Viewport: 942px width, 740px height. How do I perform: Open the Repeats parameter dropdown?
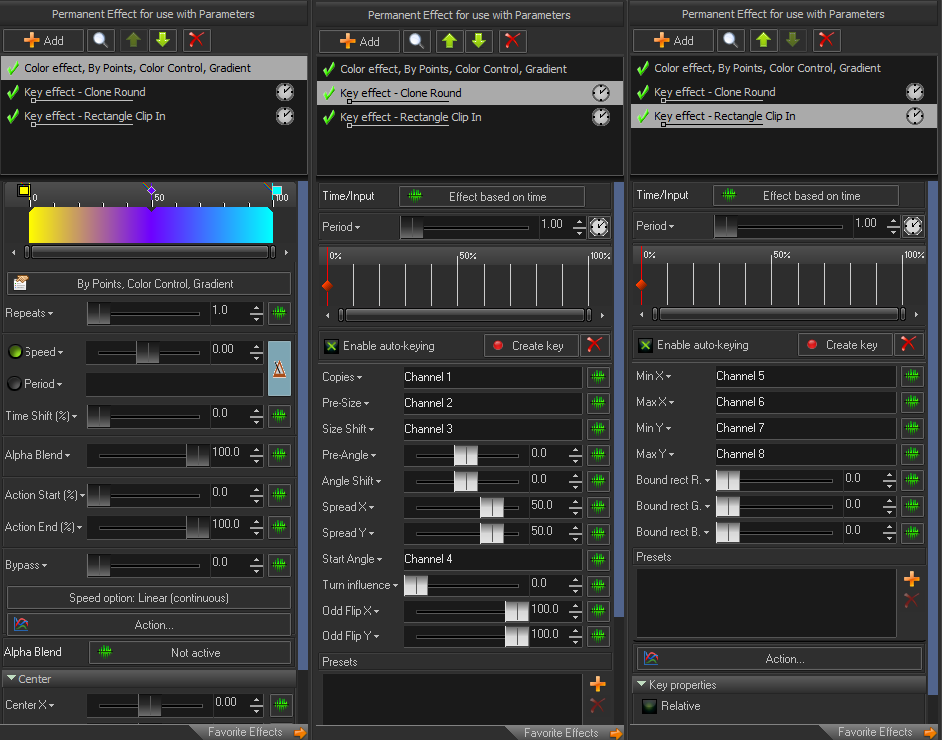[x=30, y=313]
